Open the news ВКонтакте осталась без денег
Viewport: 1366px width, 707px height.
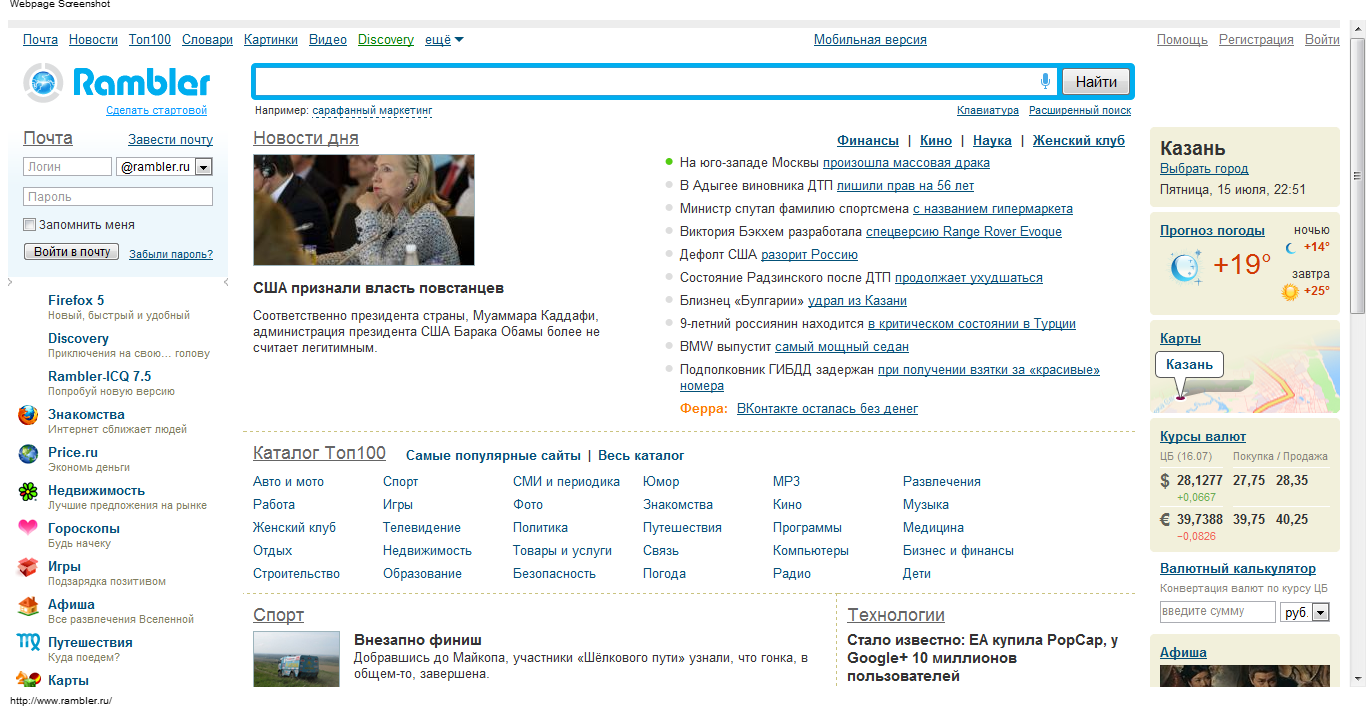[827, 409]
